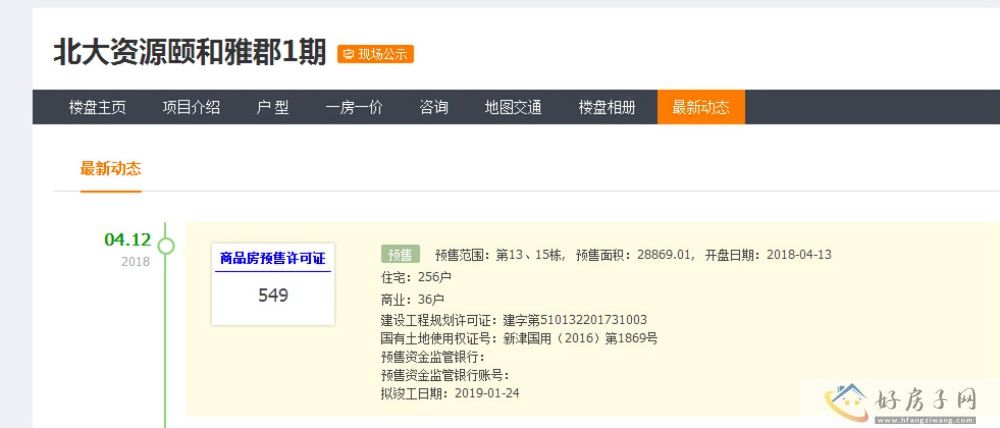Viewport: 1000px width, 428px height.
Task: Click the 04.12 timeline date
Action: [127, 240]
